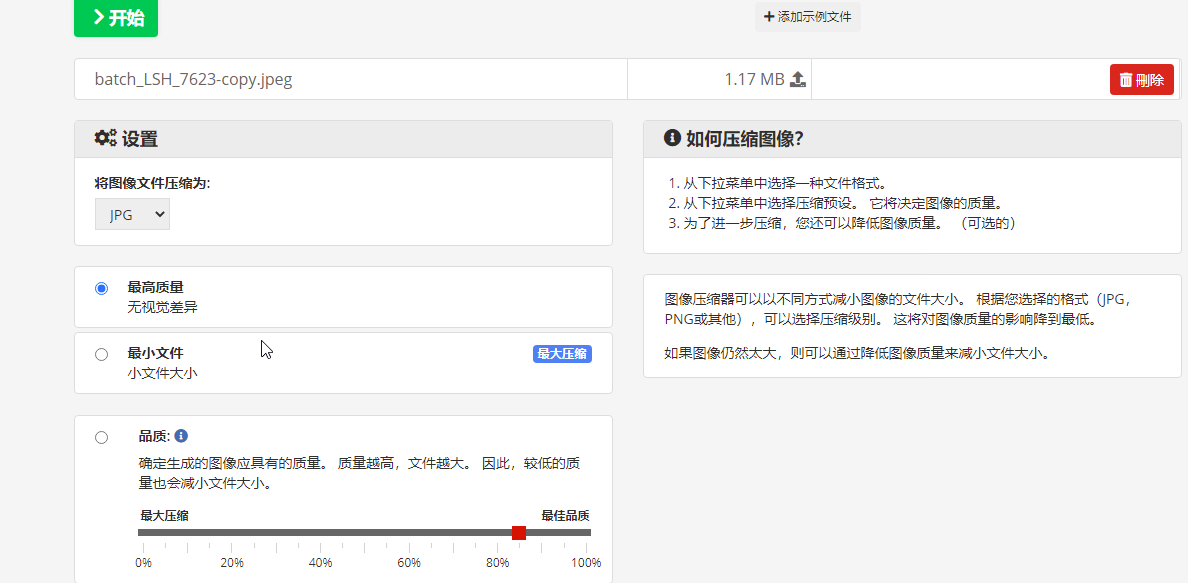Image resolution: width=1188 pixels, height=583 pixels.
Task: Start compression with the 开始 button
Action: (115, 17)
